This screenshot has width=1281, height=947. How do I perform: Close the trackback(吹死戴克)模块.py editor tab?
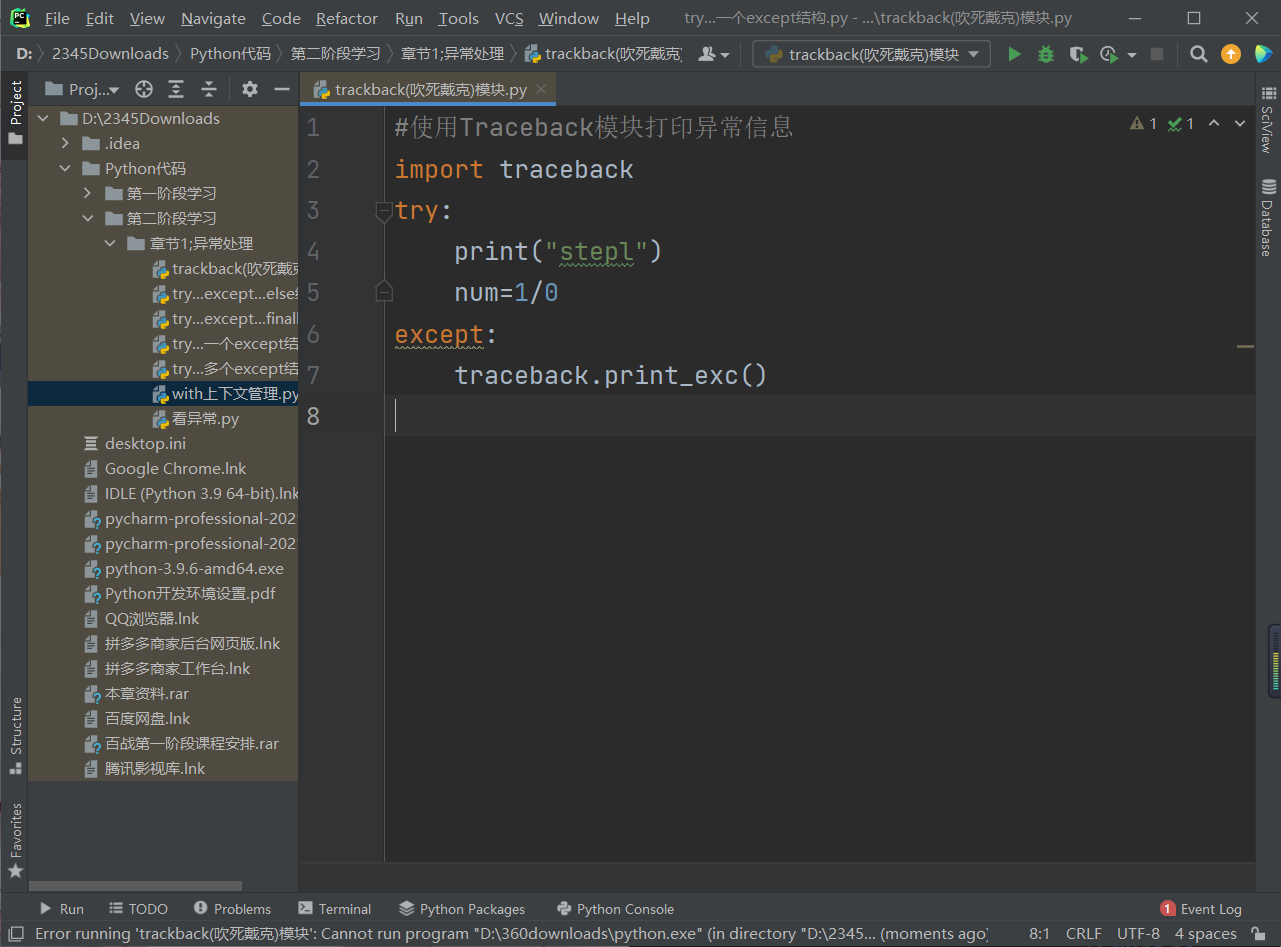pos(542,90)
